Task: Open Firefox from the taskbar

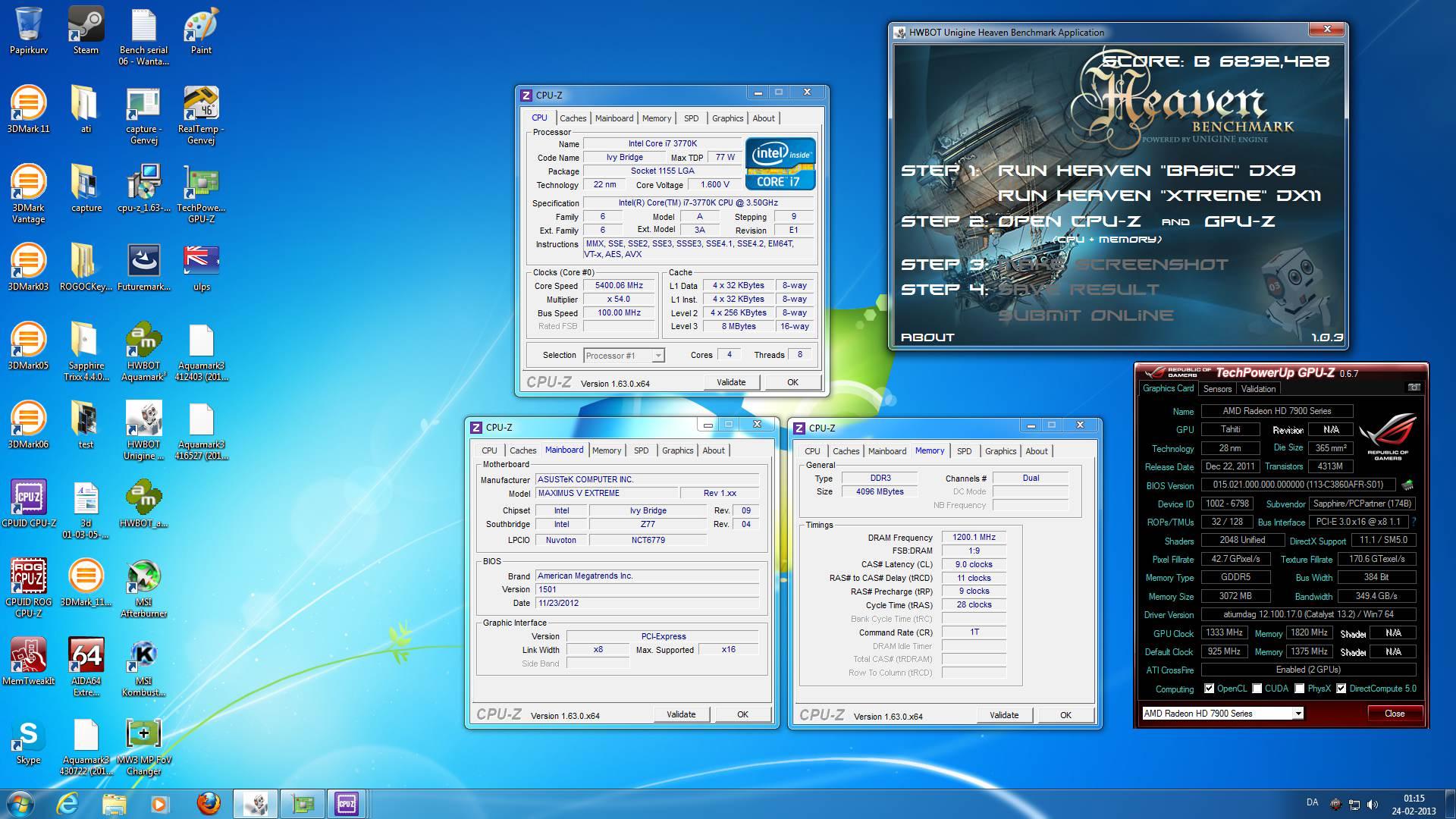Action: pos(209,803)
